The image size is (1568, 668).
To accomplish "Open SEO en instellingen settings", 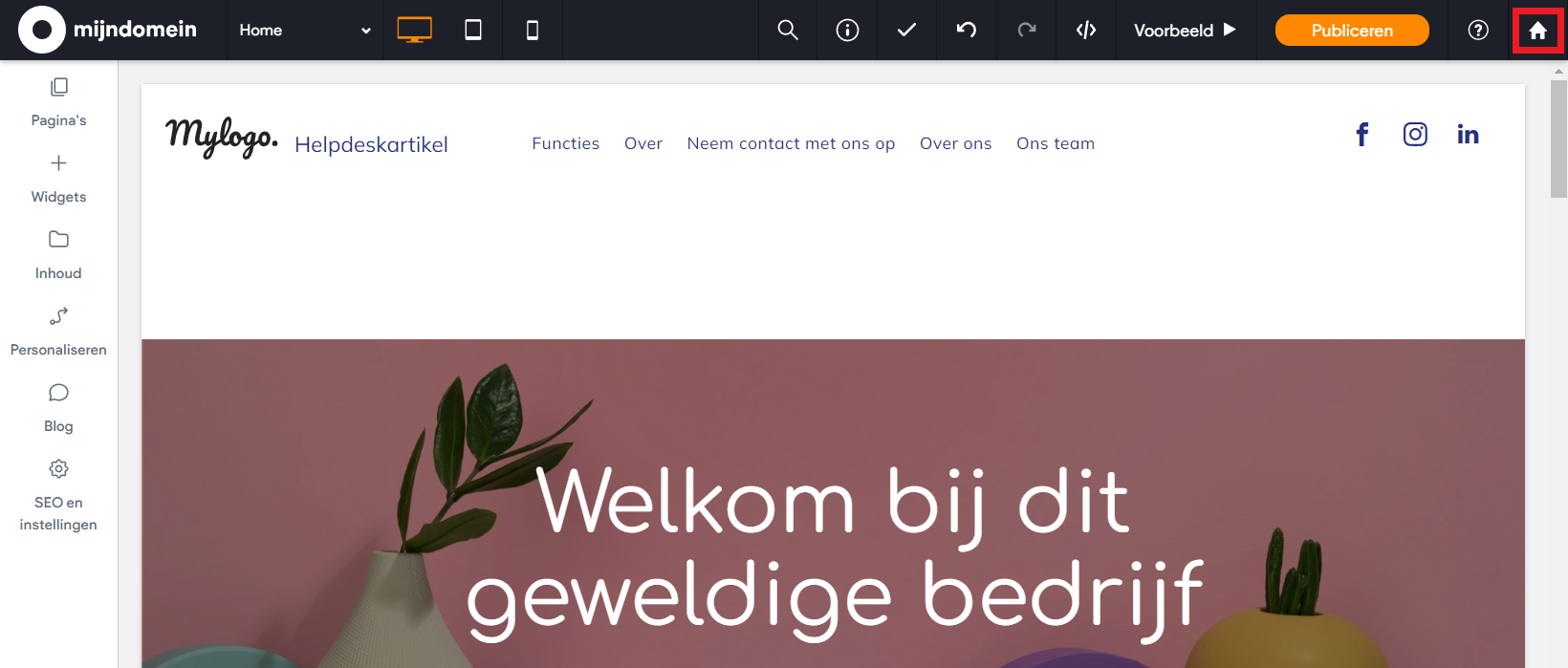I will (58, 495).
